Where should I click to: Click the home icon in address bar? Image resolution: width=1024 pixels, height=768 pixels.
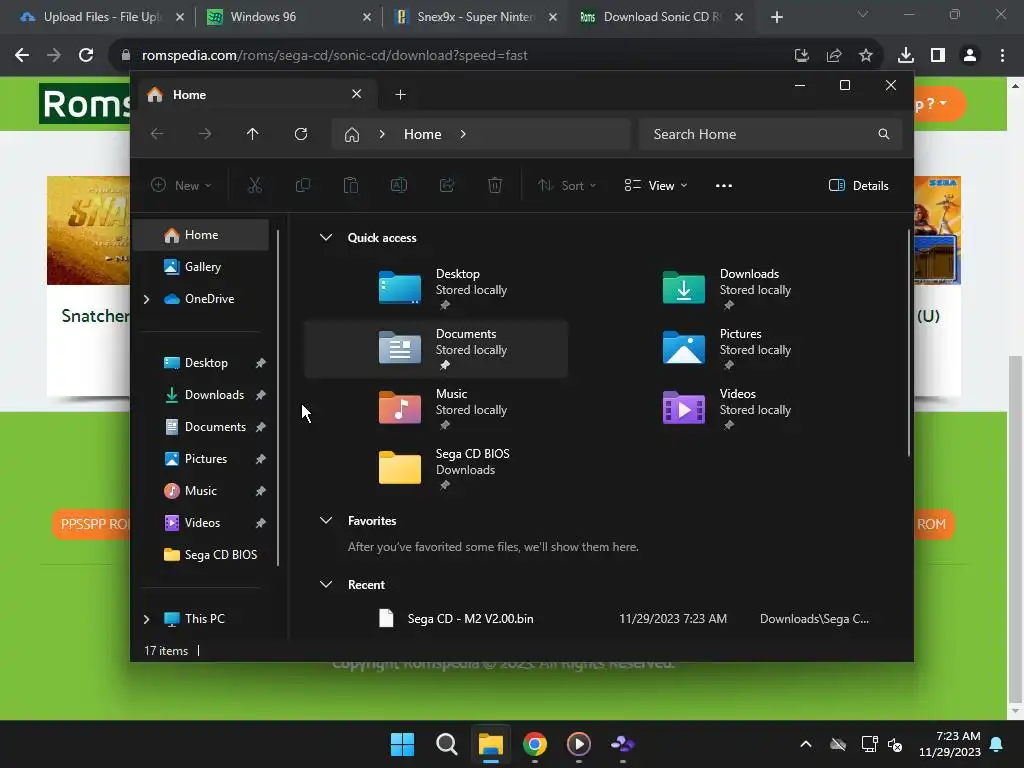click(x=352, y=135)
